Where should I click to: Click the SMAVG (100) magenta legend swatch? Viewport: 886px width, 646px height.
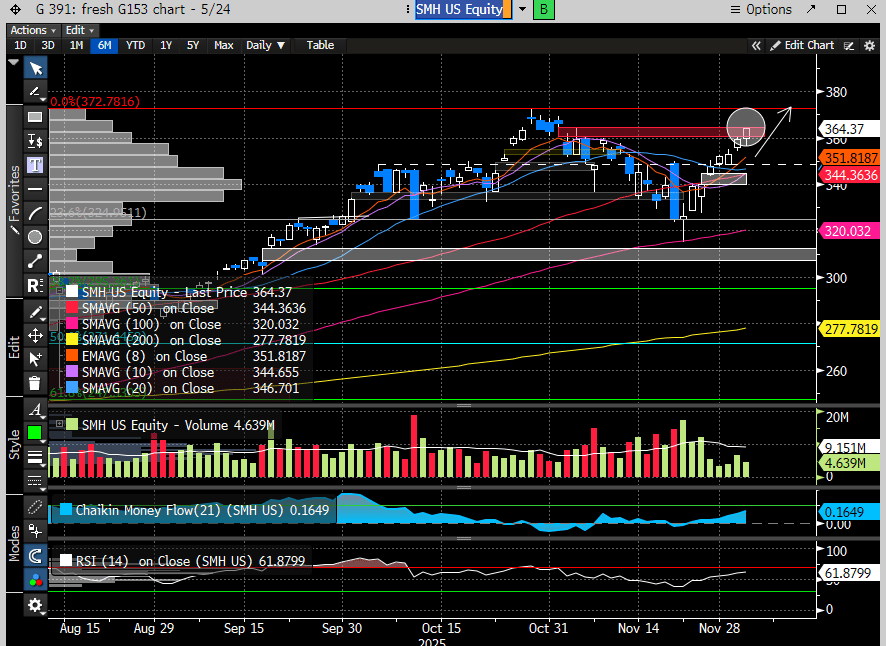[72, 324]
